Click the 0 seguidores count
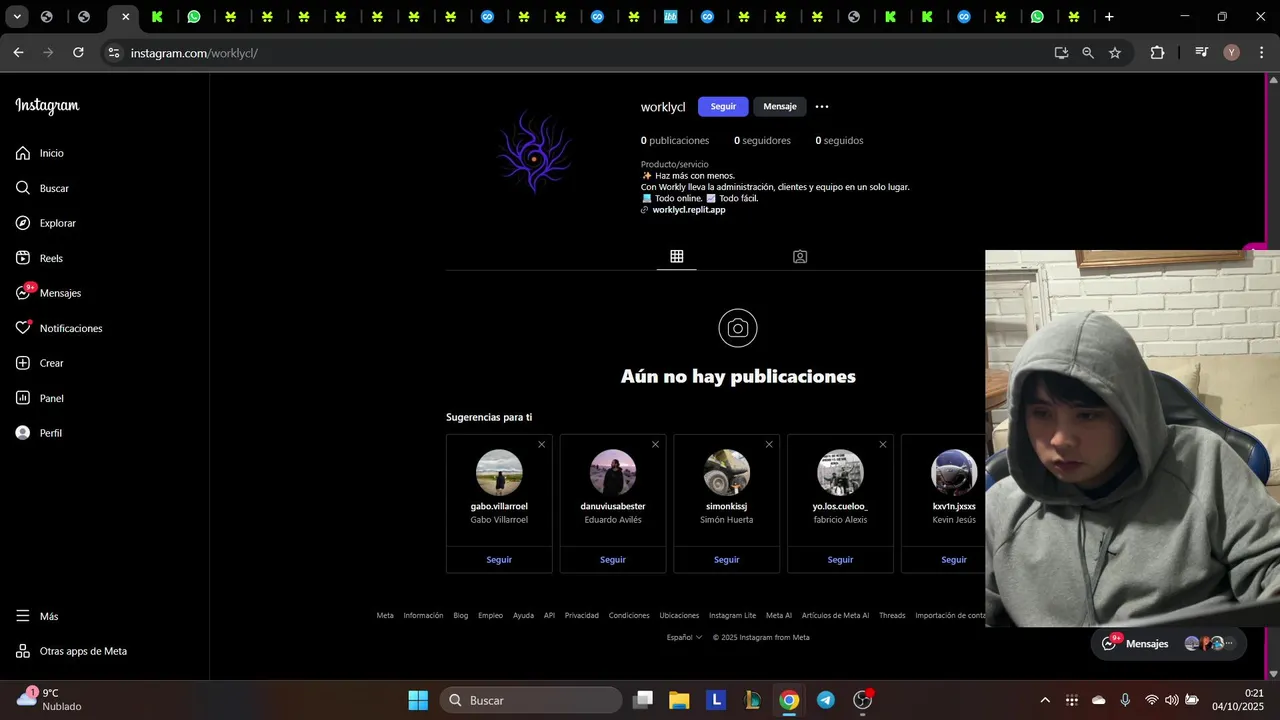Viewport: 1280px width, 720px height. pyautogui.click(x=762, y=141)
